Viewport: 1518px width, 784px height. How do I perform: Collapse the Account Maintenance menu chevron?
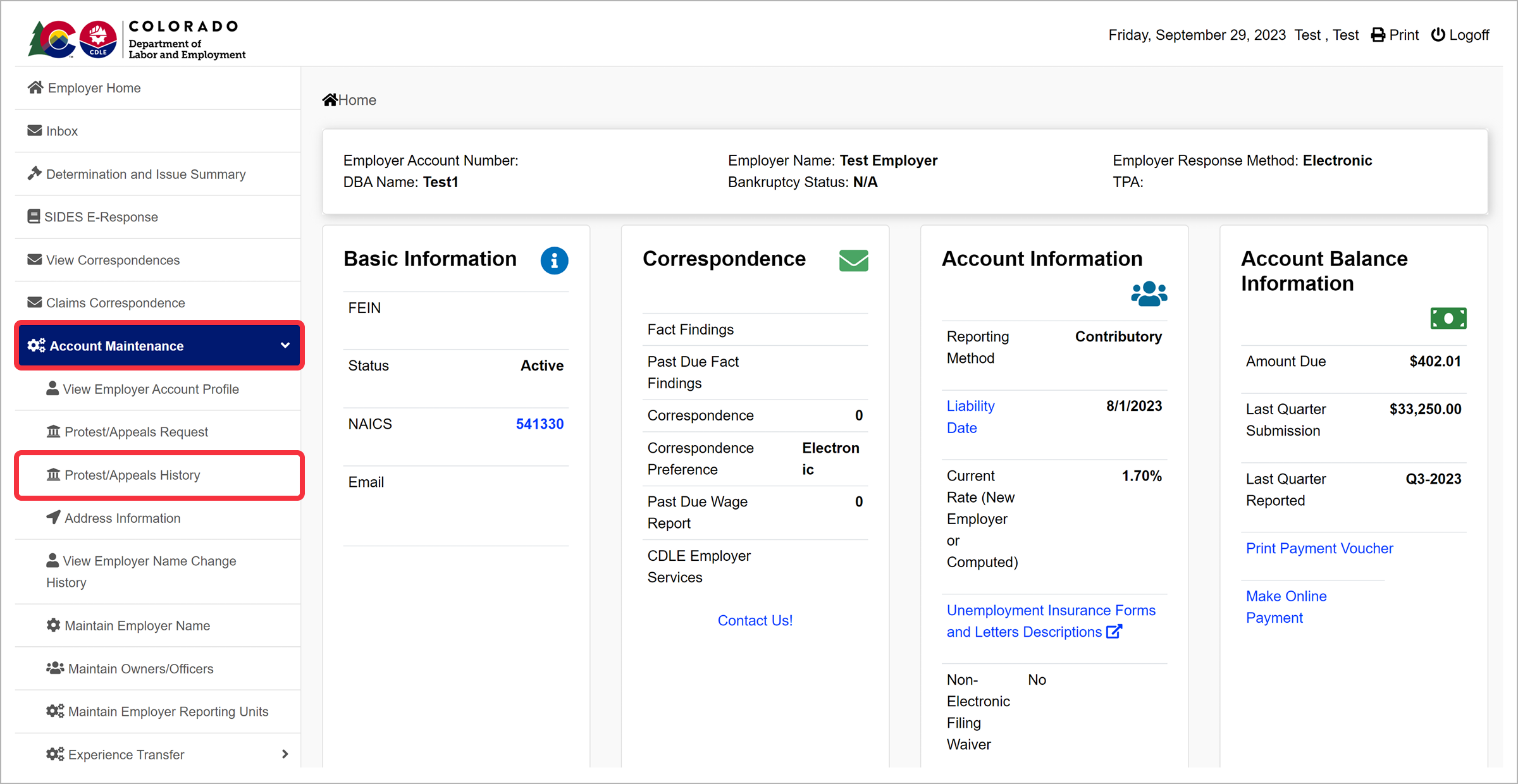click(285, 345)
